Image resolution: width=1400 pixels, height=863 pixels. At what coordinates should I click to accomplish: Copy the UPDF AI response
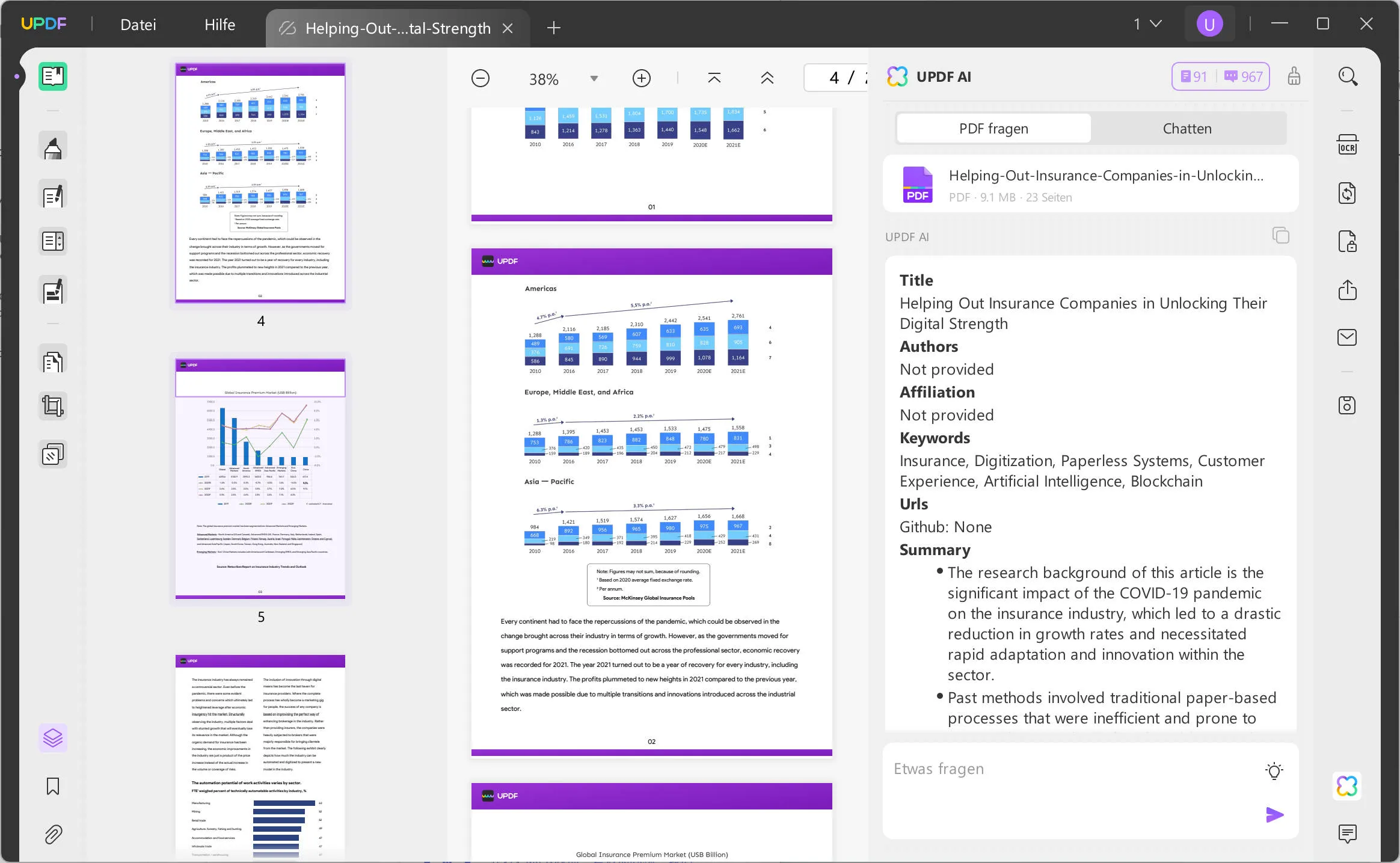click(x=1281, y=235)
